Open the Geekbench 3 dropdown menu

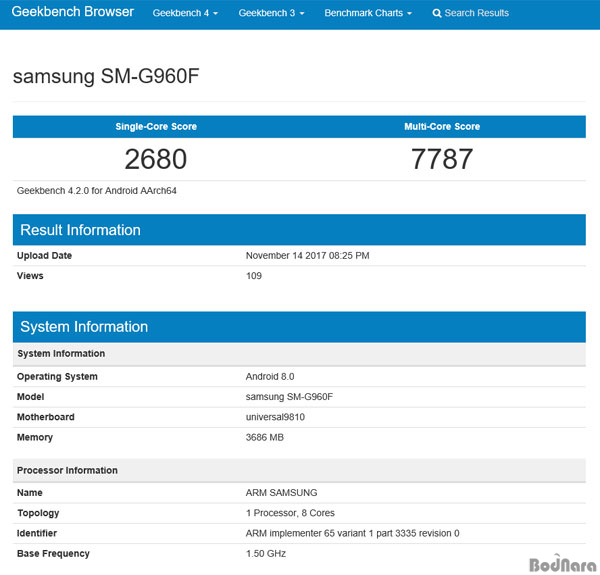[x=271, y=13]
